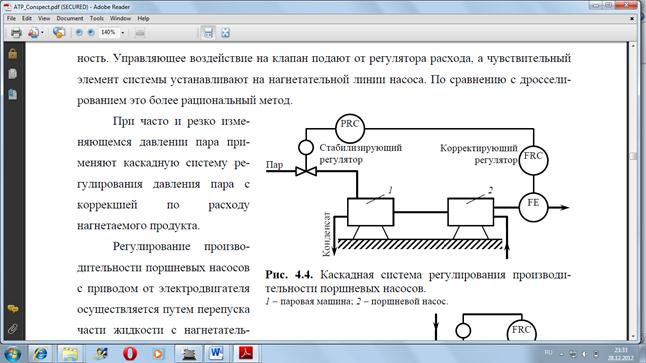Click the text 'нагнетаемого продукта.'

click(138, 226)
